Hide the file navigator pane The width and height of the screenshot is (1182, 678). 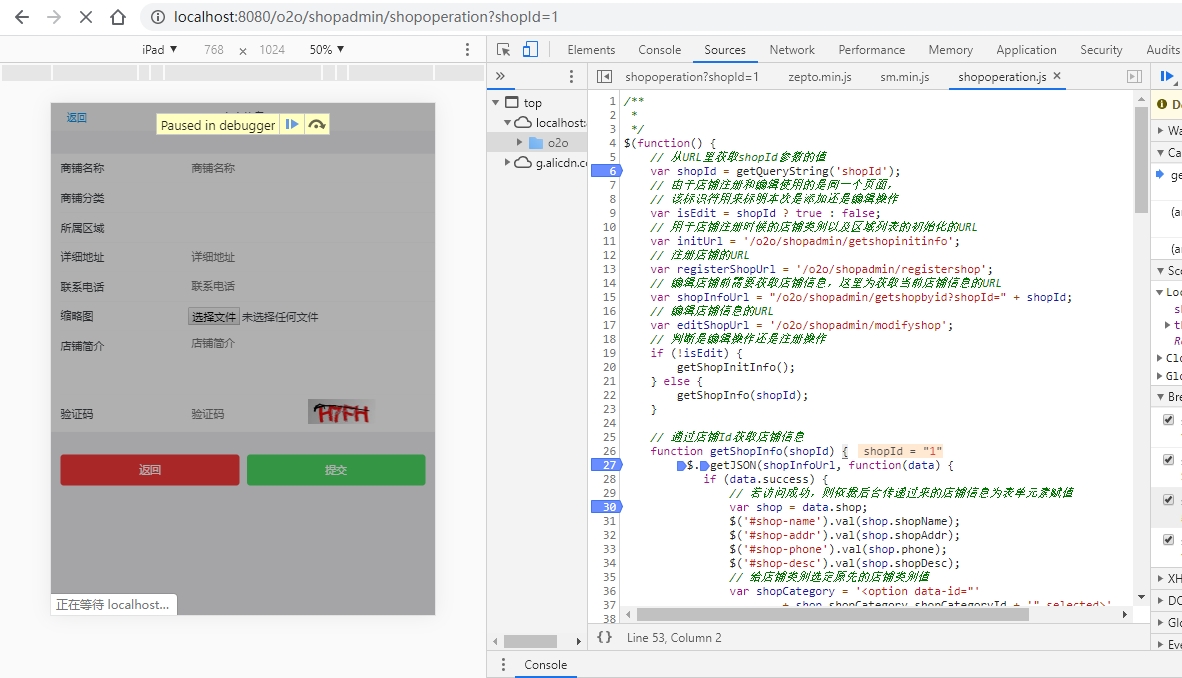click(x=604, y=76)
